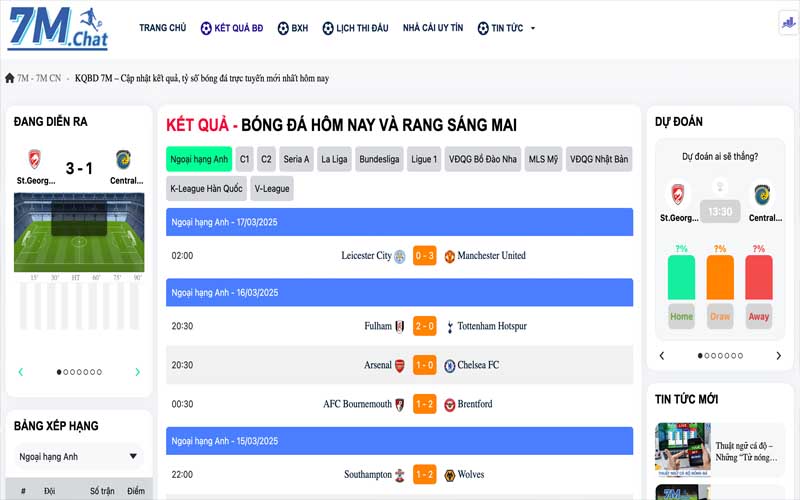The image size is (800, 500).
Task: Click Central Coast crest in Đang Diễn Ra panel
Action: pos(123,160)
